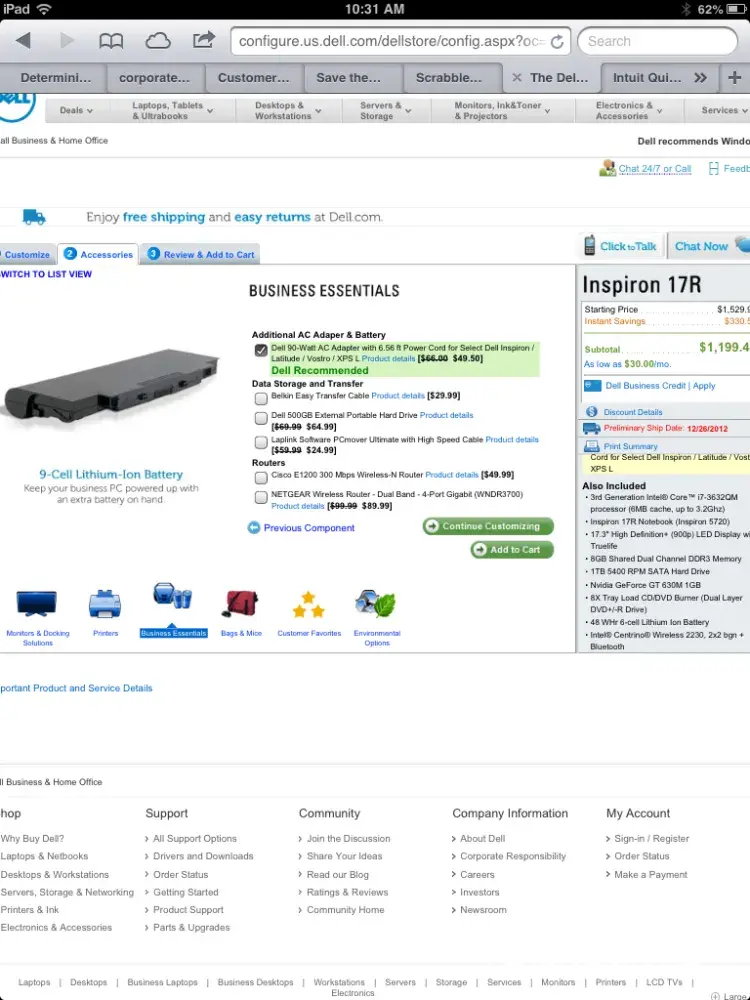Image resolution: width=750 pixels, height=1000 pixels.
Task: Select Customer Favorites stars icon
Action: 309,604
